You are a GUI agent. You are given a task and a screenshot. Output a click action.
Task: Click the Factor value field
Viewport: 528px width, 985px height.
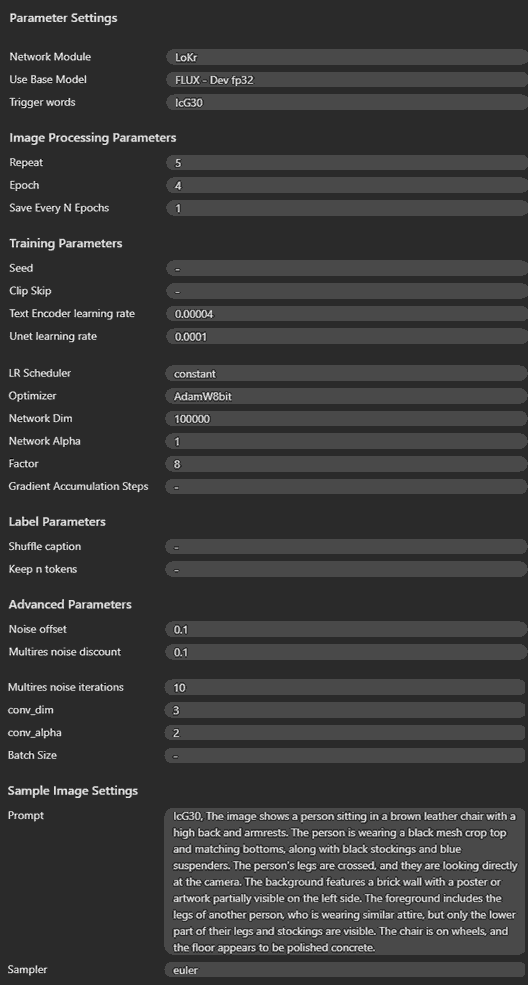pos(347,464)
